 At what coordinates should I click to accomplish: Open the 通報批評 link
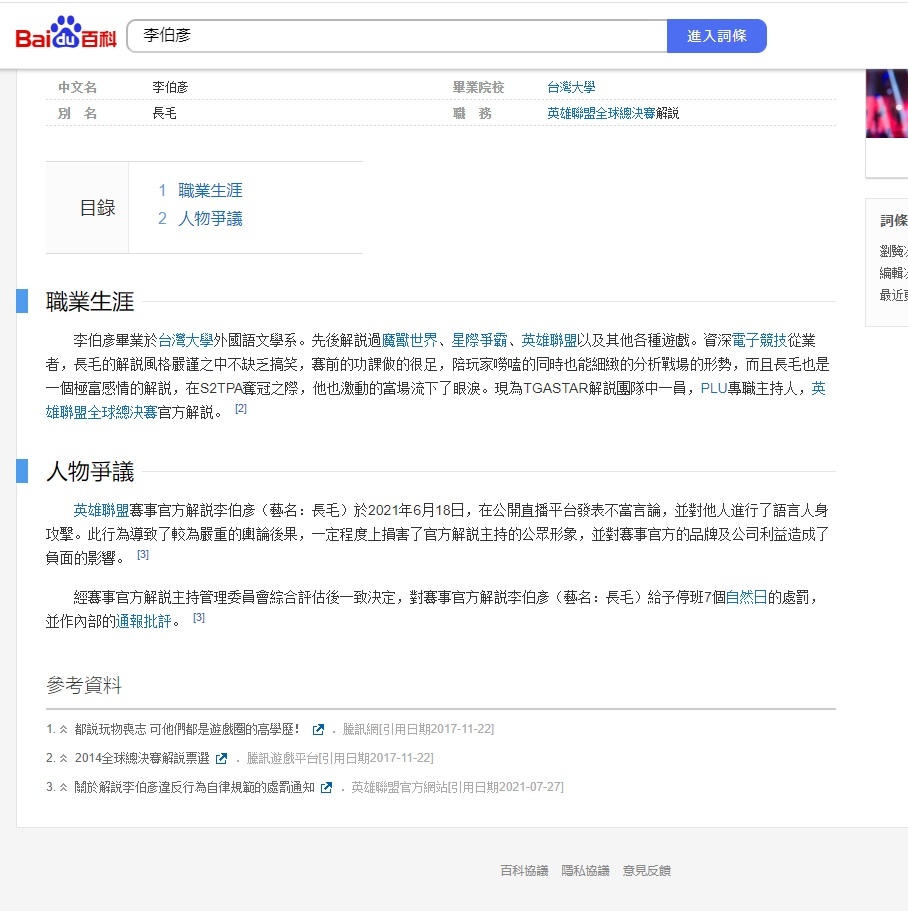click(143, 622)
